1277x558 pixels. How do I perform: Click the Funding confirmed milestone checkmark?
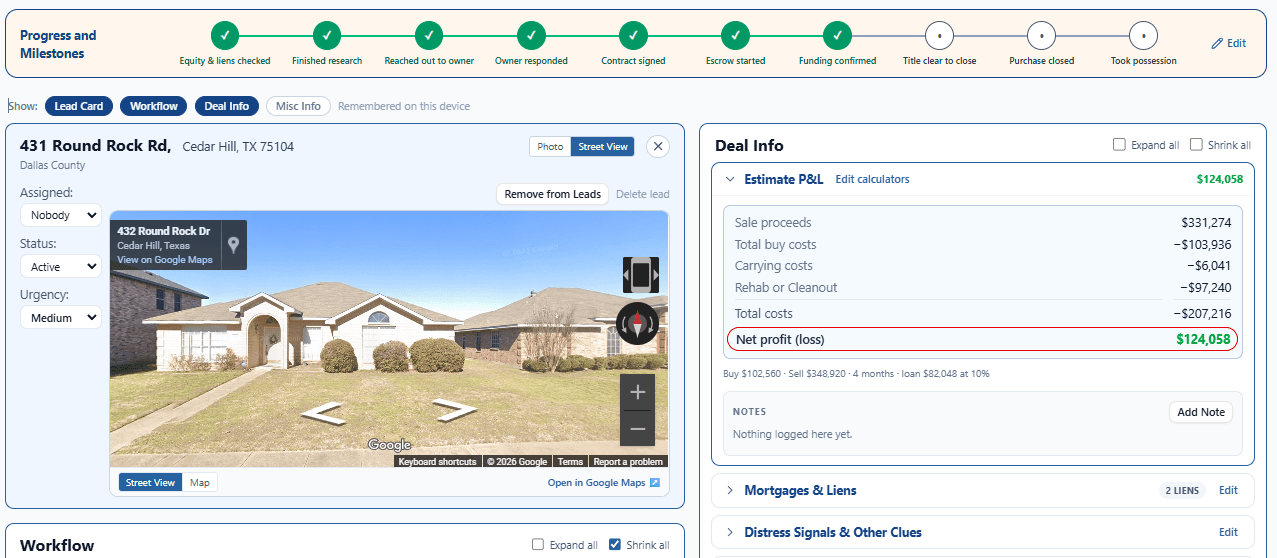pos(837,35)
